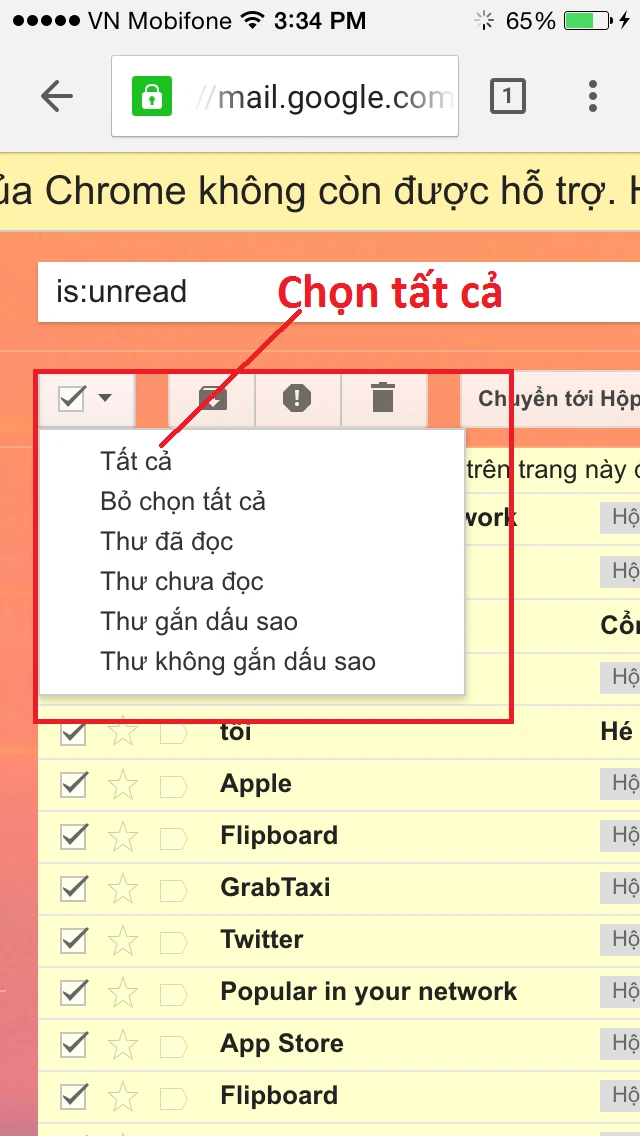Open Chrome's three-dot menu
640x1136 pixels.
click(x=593, y=97)
